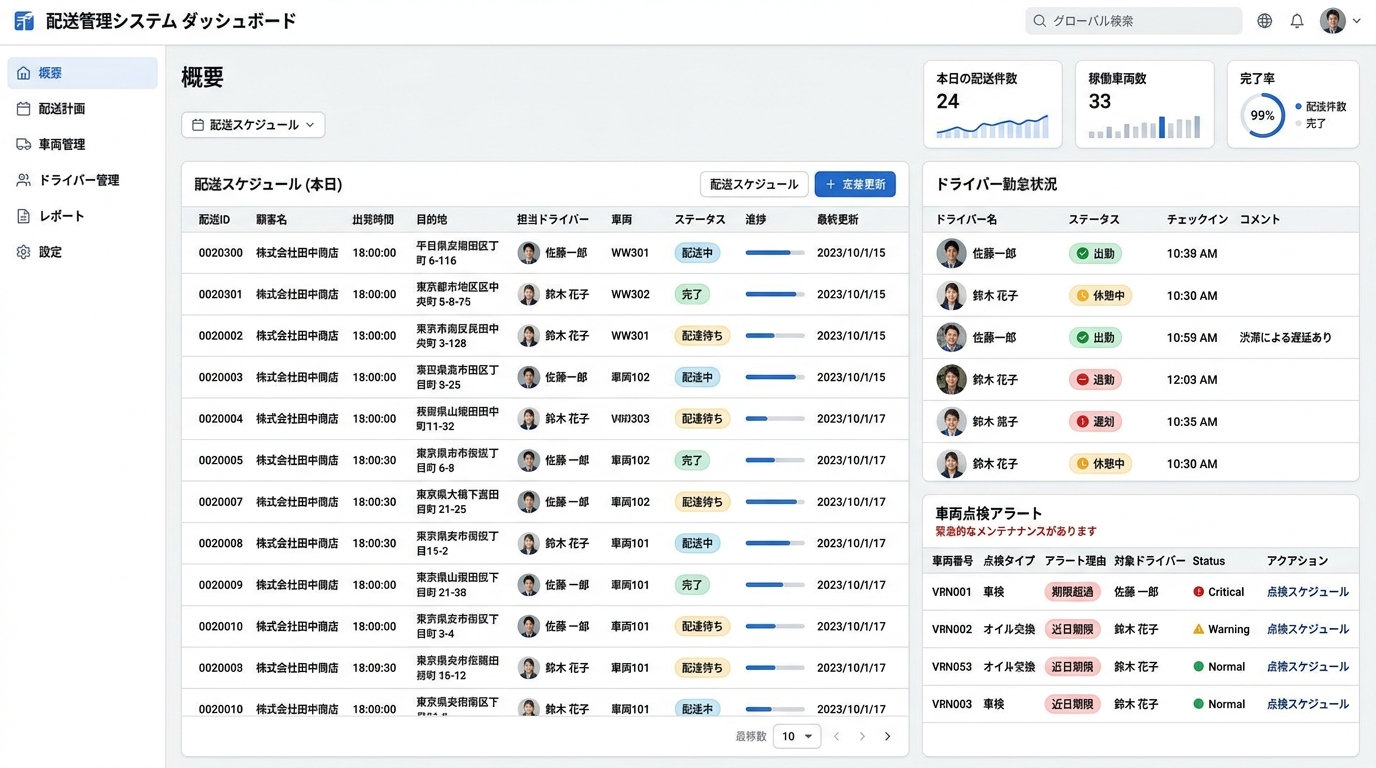Click the dashboard logo icon in header

pyautogui.click(x=24, y=21)
